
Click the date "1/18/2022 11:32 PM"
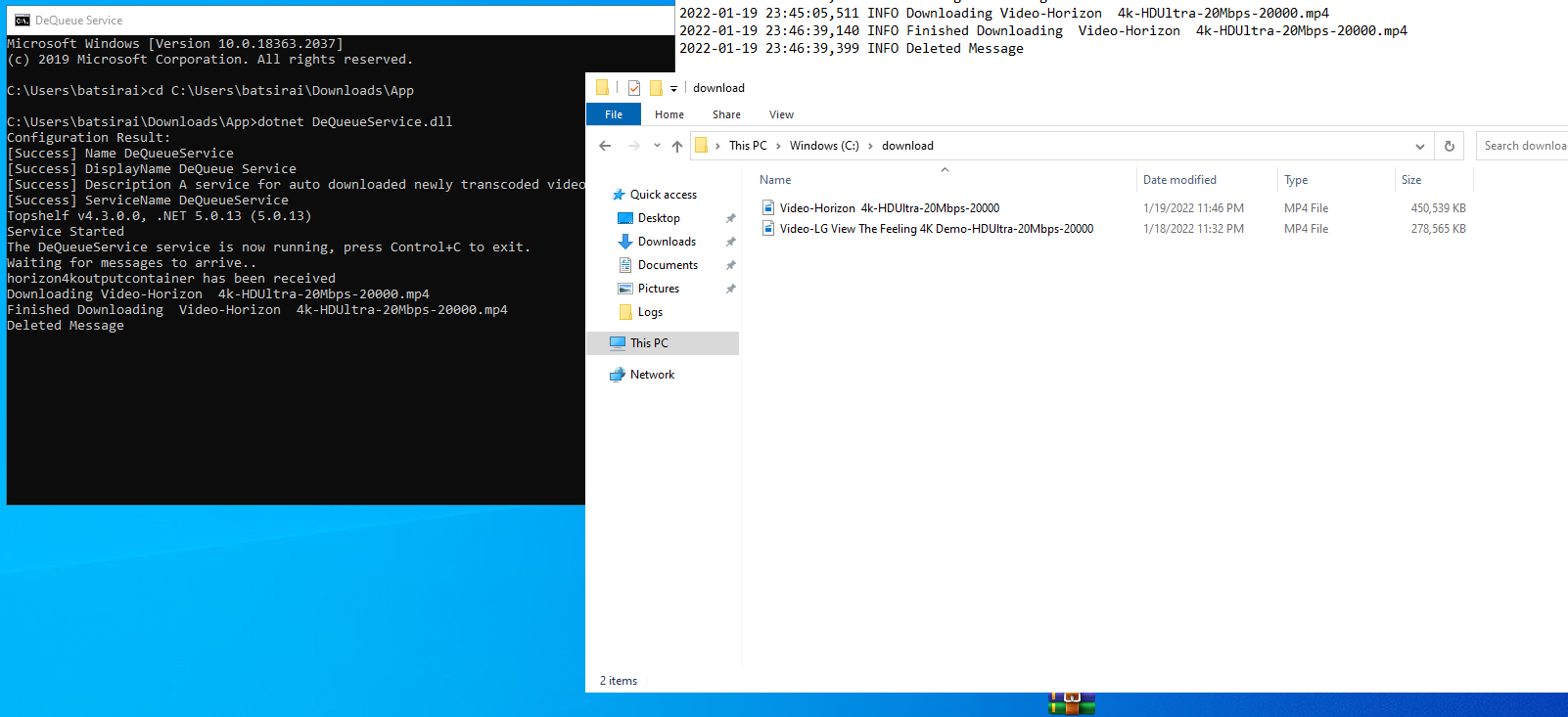click(1193, 229)
